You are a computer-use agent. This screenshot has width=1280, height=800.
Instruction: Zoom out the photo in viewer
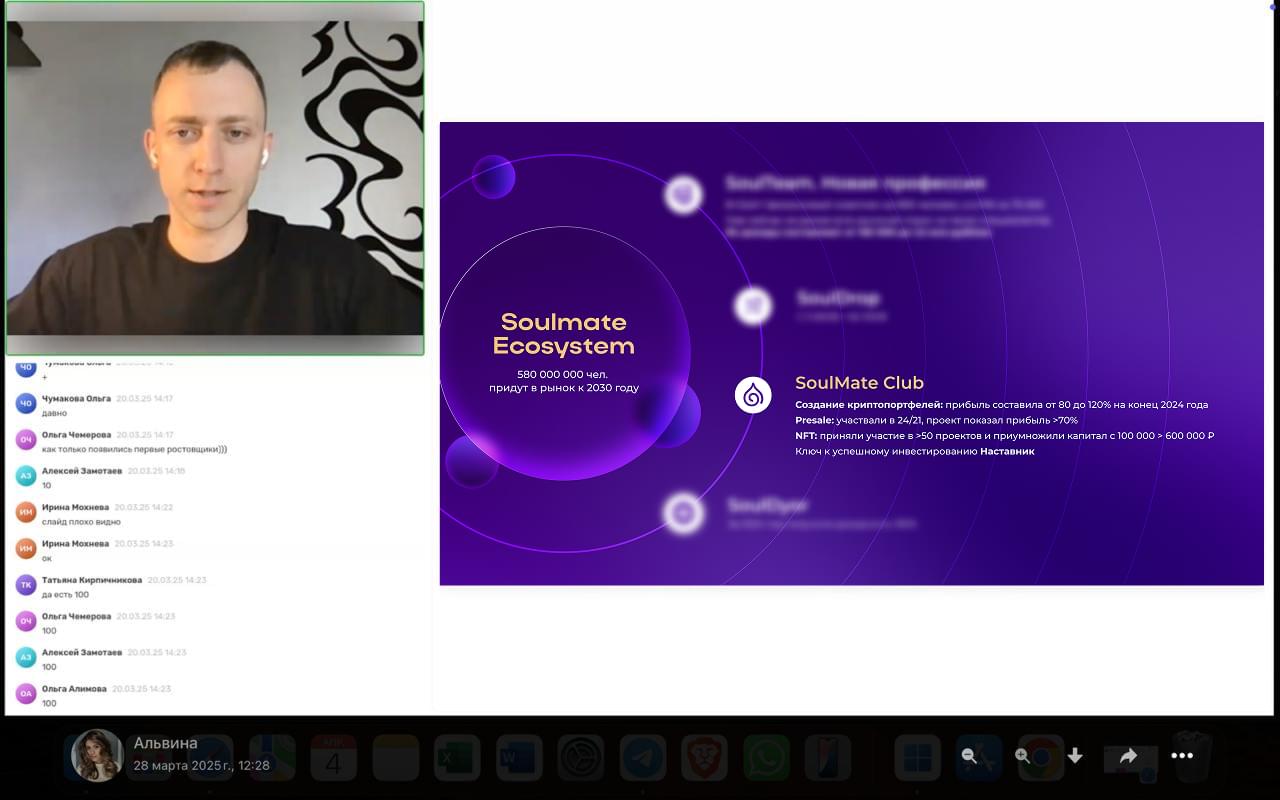[968, 756]
